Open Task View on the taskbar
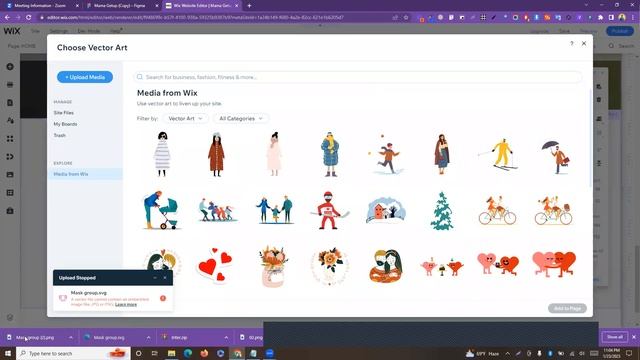Screen dimensions: 640x360 [155, 353]
